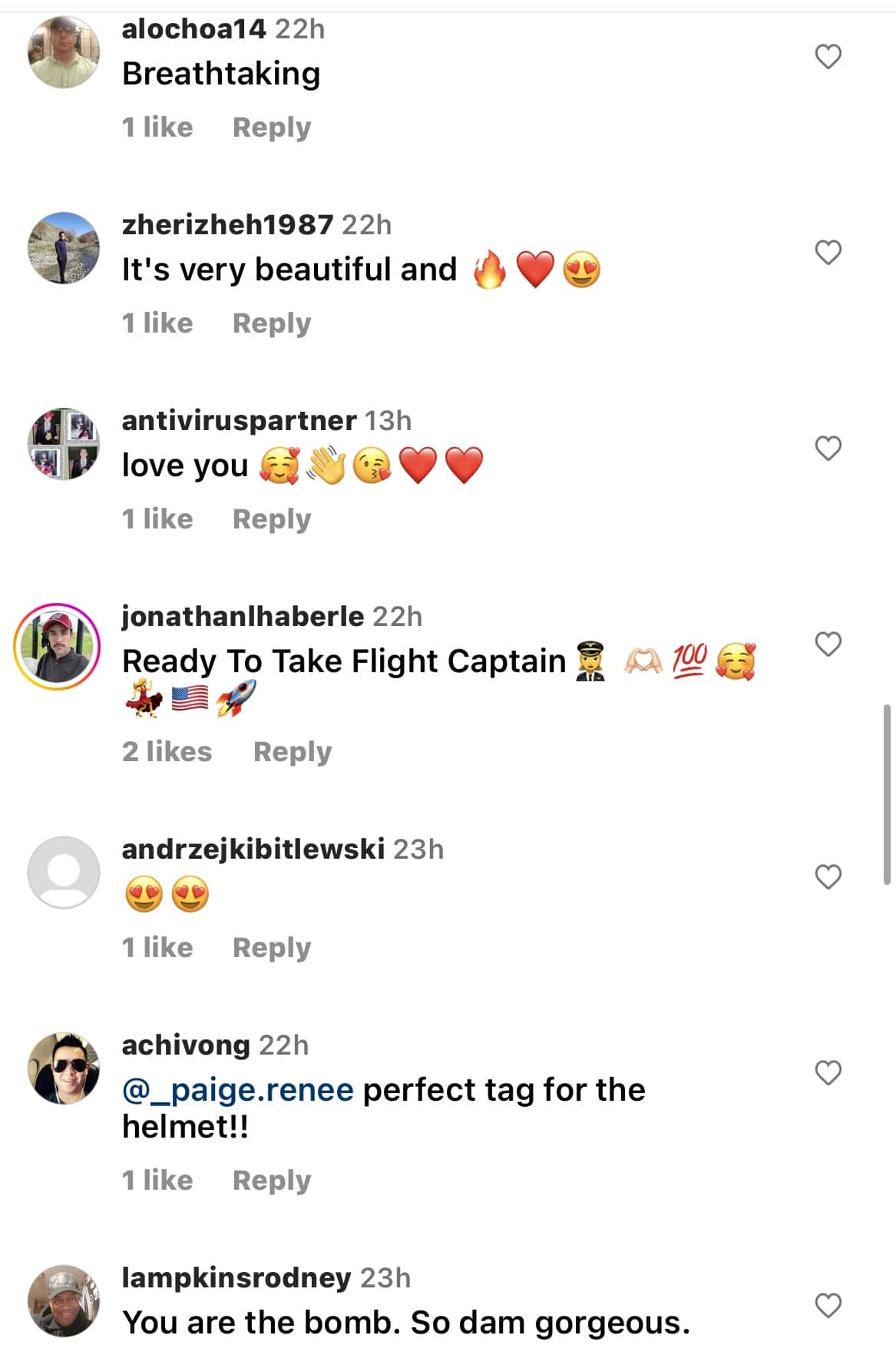Open achivong's sunglasses profile photo
The width and height of the screenshot is (896, 1355).
[x=64, y=1068]
